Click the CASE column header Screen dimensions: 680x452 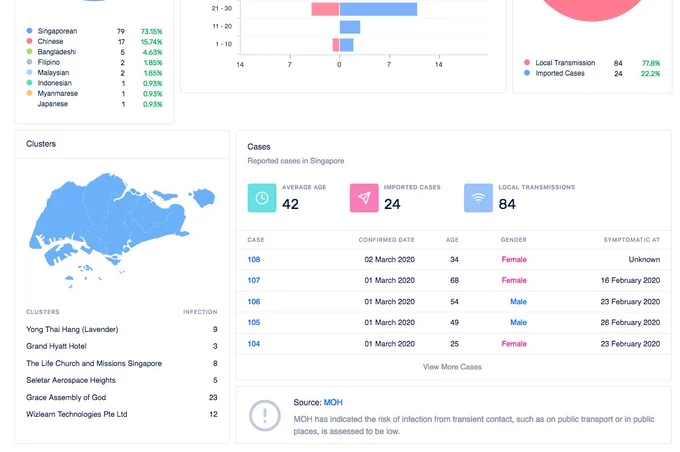[x=256, y=240]
